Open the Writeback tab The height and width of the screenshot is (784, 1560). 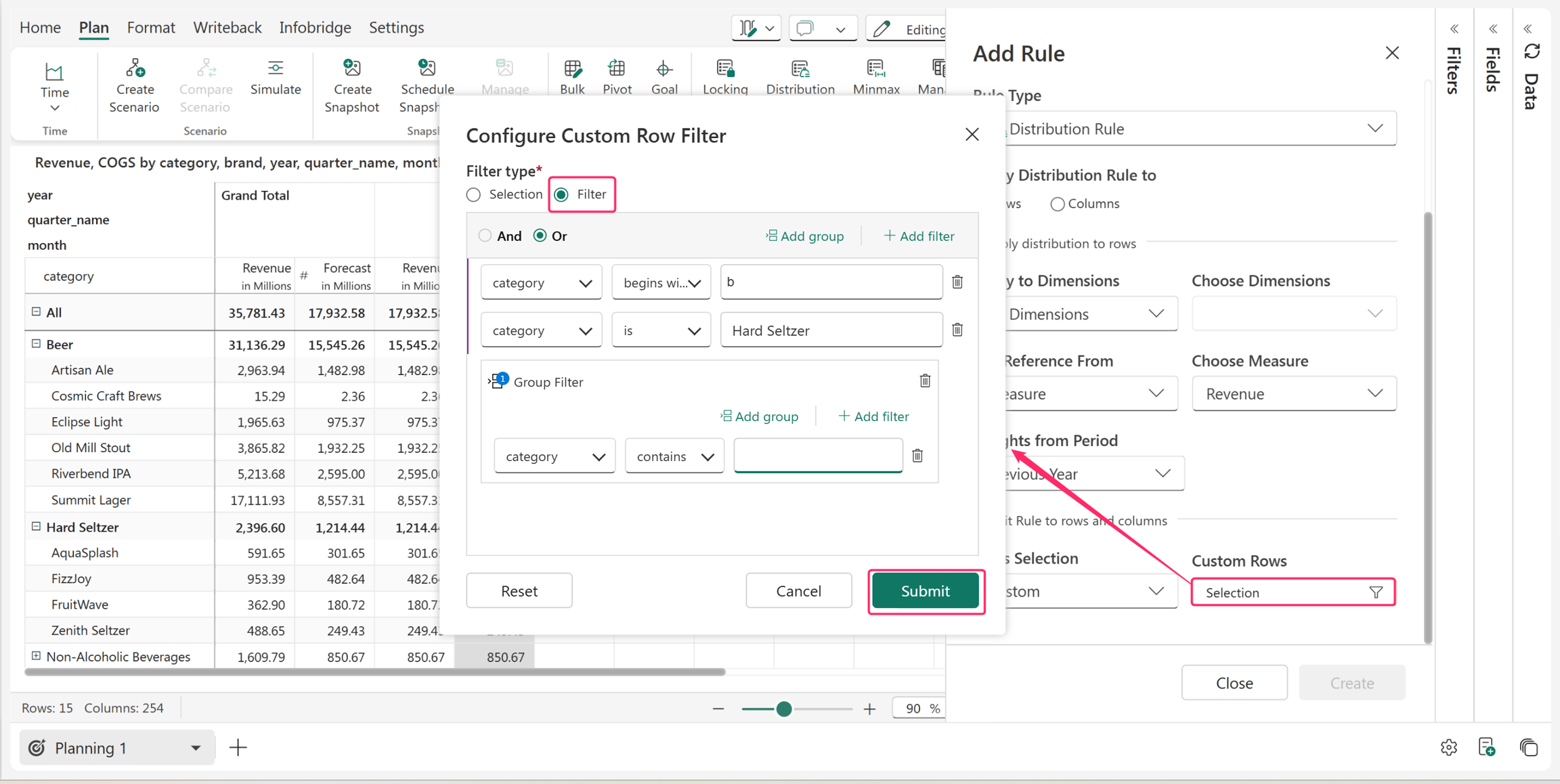[227, 28]
